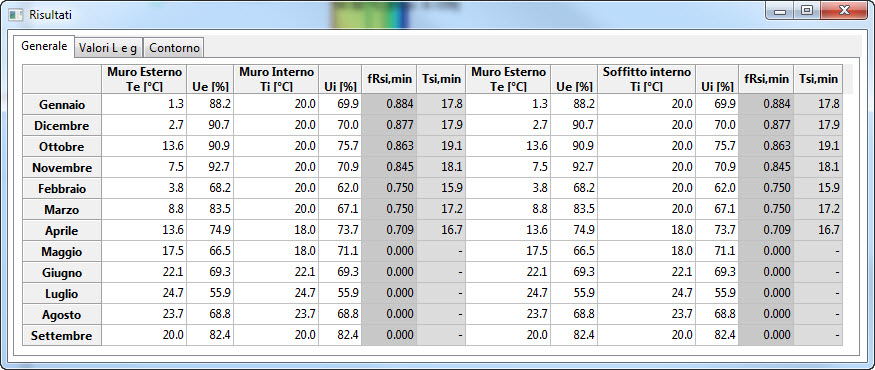Close the Risultati window
This screenshot has height=370, width=875.
click(x=844, y=11)
